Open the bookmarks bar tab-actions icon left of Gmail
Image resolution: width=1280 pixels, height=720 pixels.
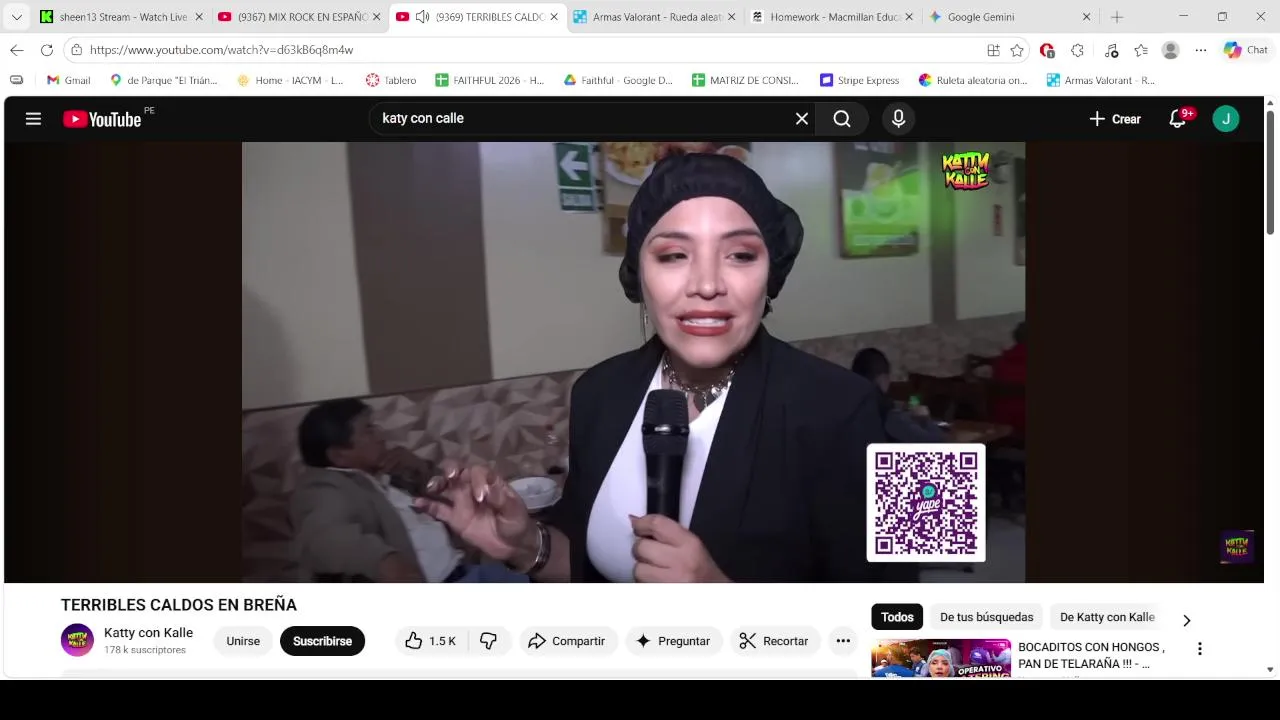[16, 80]
